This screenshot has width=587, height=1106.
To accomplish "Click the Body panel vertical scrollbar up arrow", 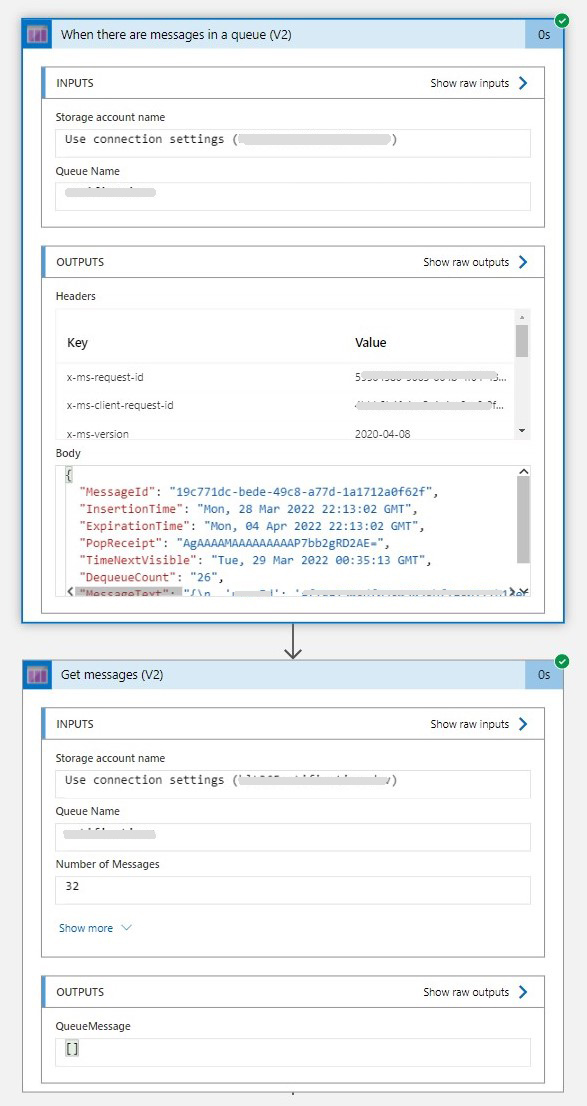I will [523, 471].
